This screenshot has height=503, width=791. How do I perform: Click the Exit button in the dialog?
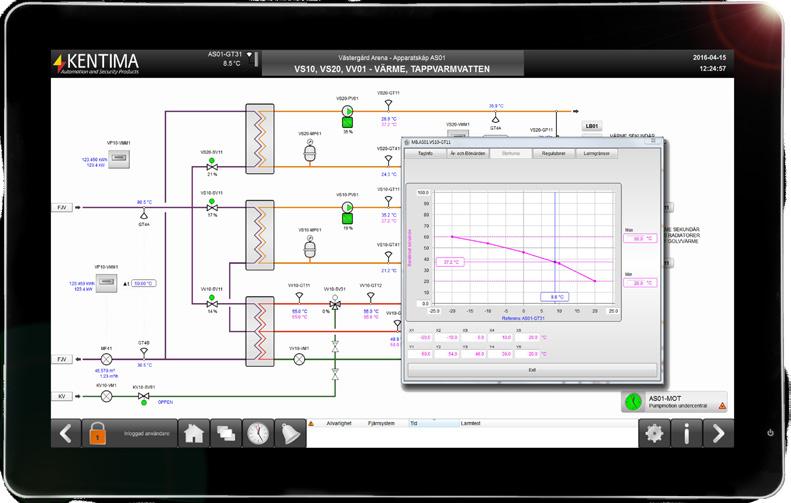click(x=532, y=370)
